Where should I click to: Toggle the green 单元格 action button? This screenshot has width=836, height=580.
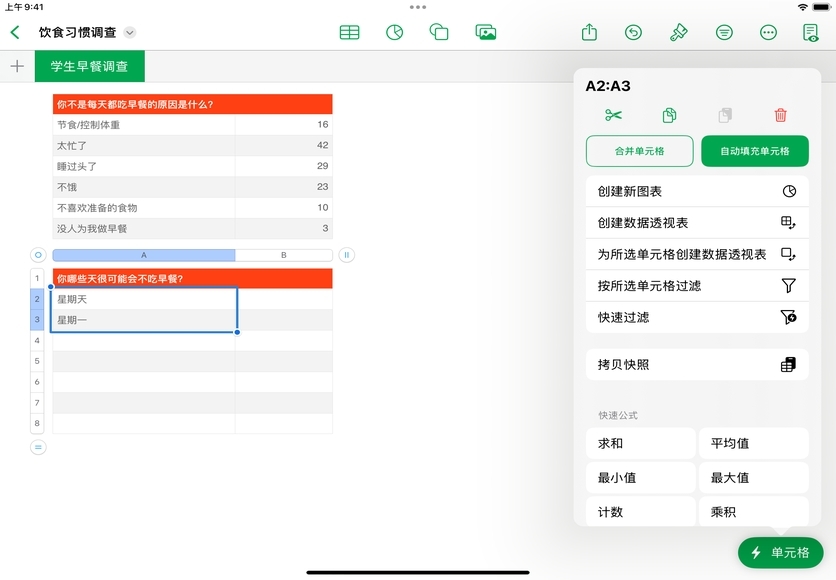click(780, 552)
